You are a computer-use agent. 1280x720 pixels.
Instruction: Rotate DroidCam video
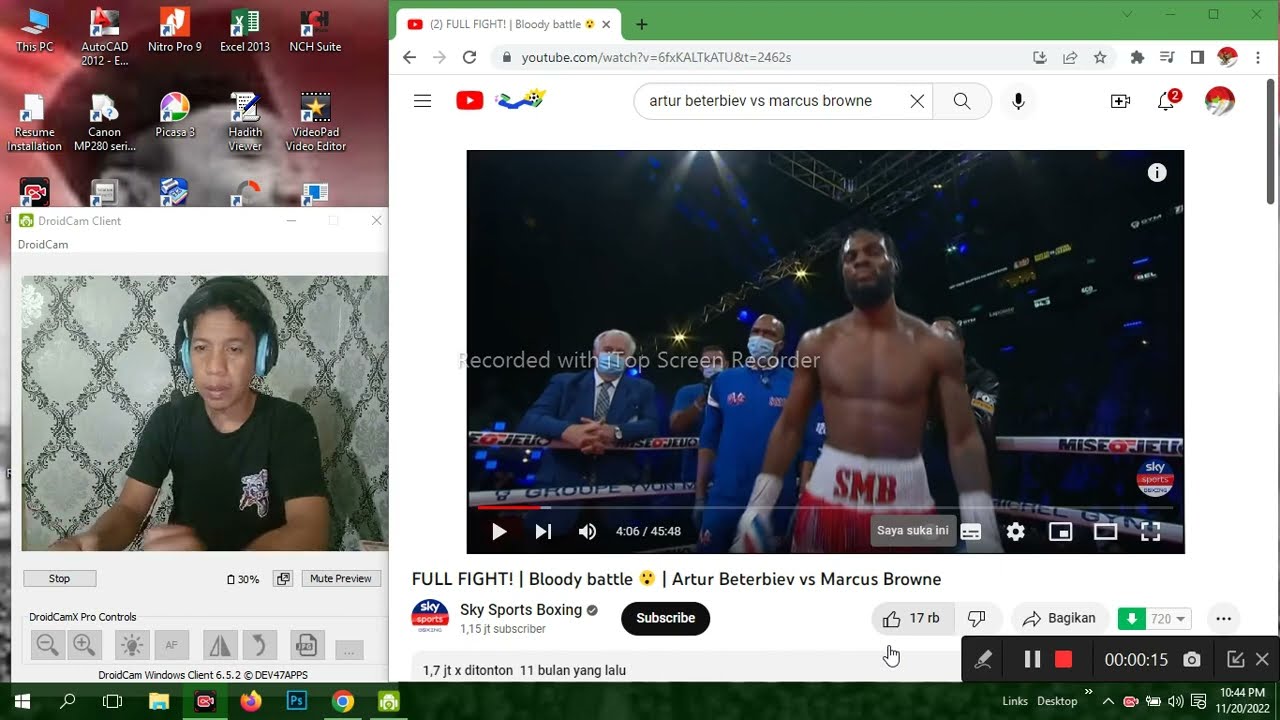click(x=259, y=645)
